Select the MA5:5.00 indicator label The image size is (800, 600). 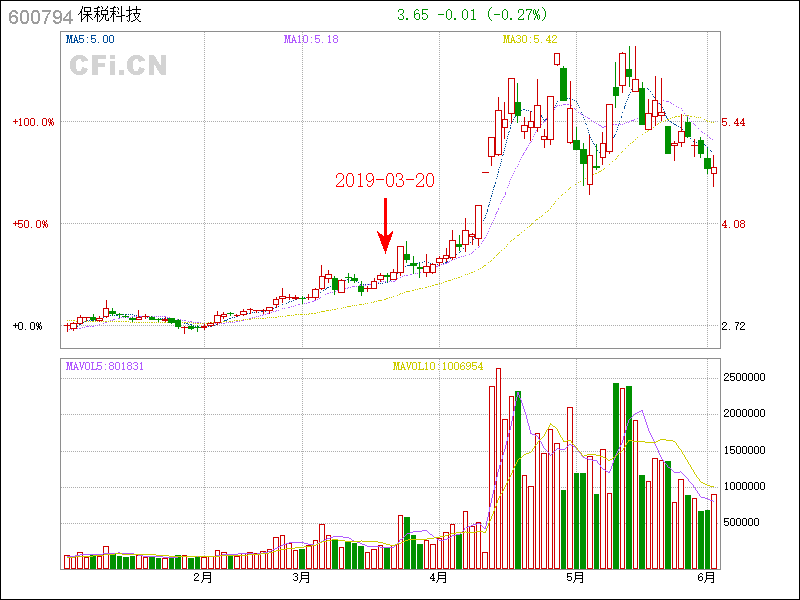coord(90,39)
